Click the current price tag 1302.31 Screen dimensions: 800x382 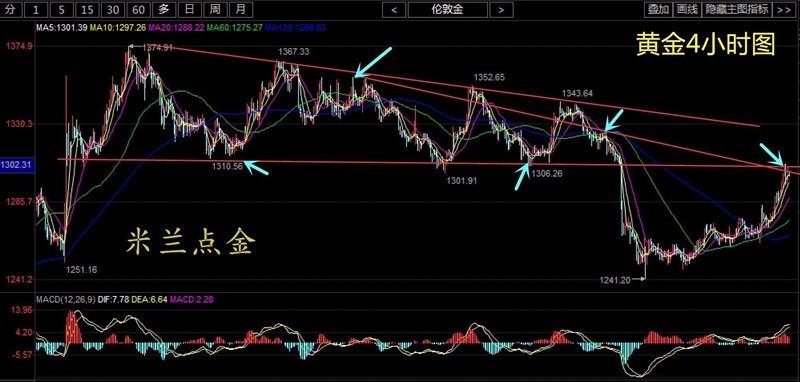point(16,165)
